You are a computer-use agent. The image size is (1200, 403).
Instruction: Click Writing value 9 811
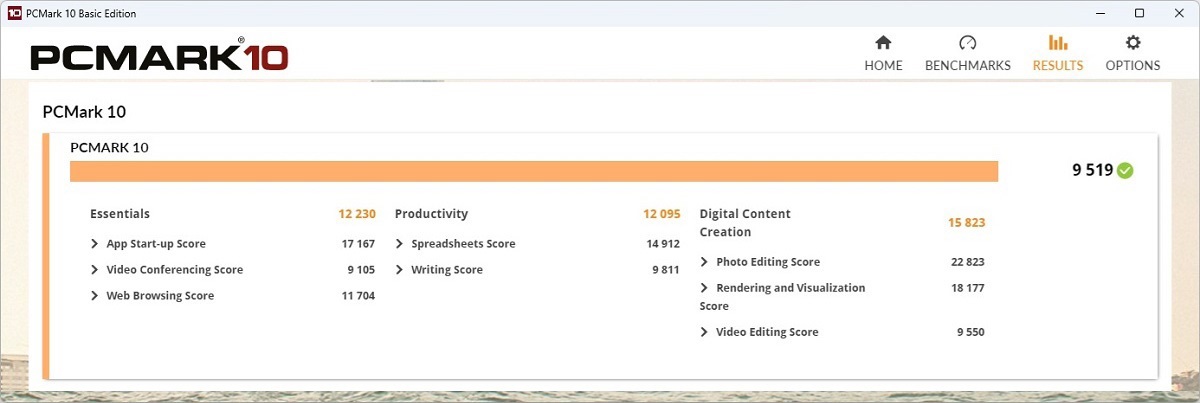[666, 270]
